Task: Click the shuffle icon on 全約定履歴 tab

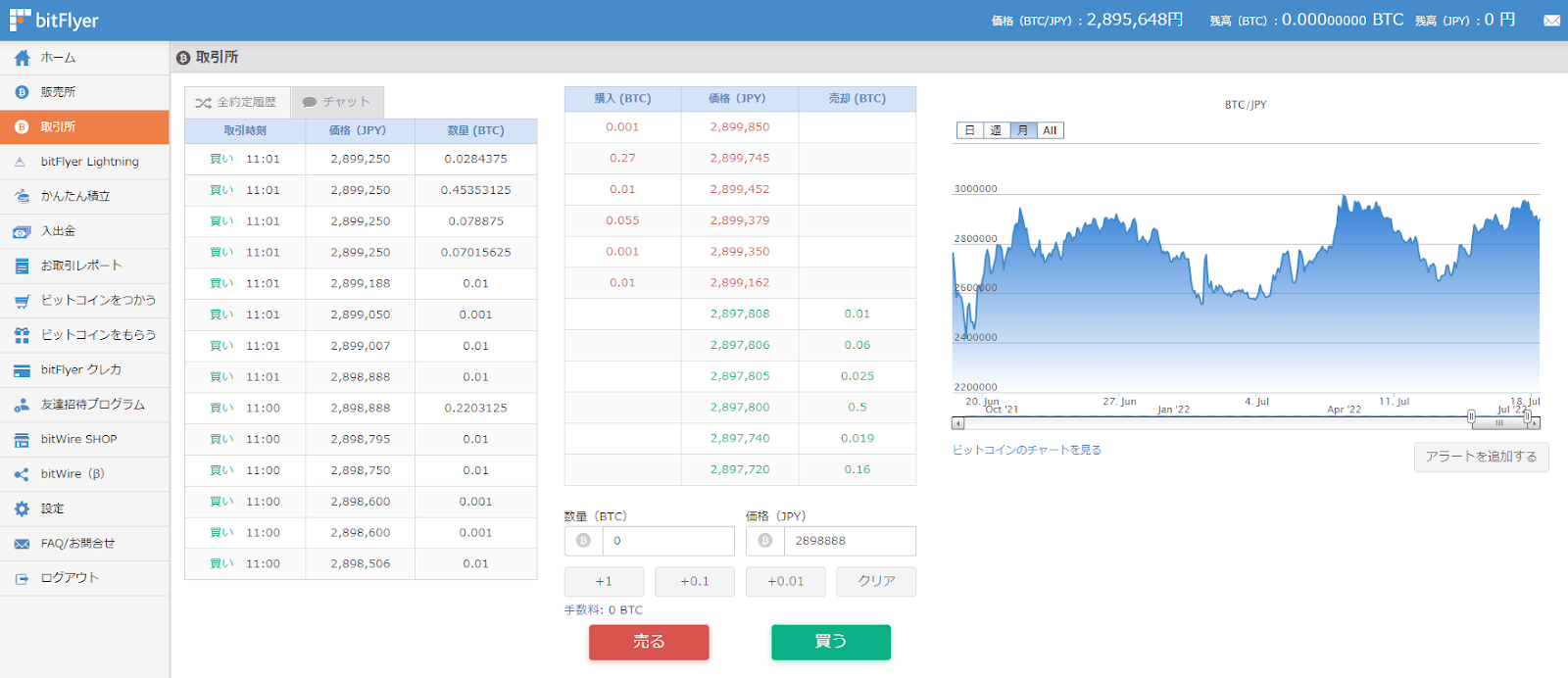Action: tap(203, 102)
